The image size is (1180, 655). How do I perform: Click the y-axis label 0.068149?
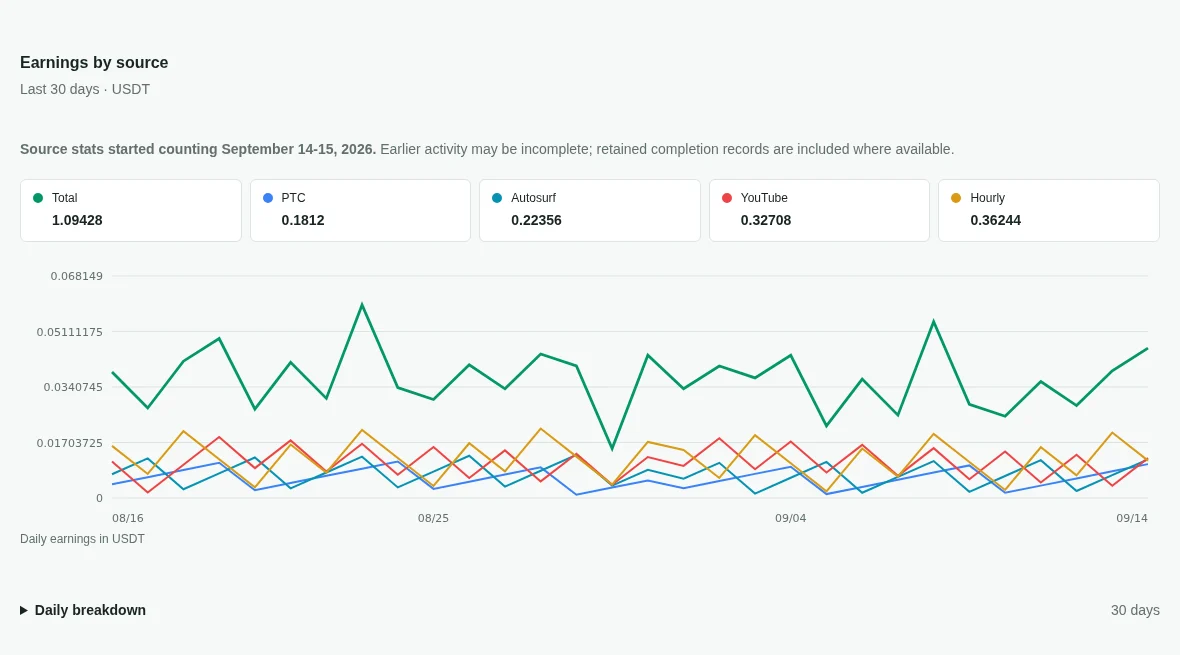point(77,276)
